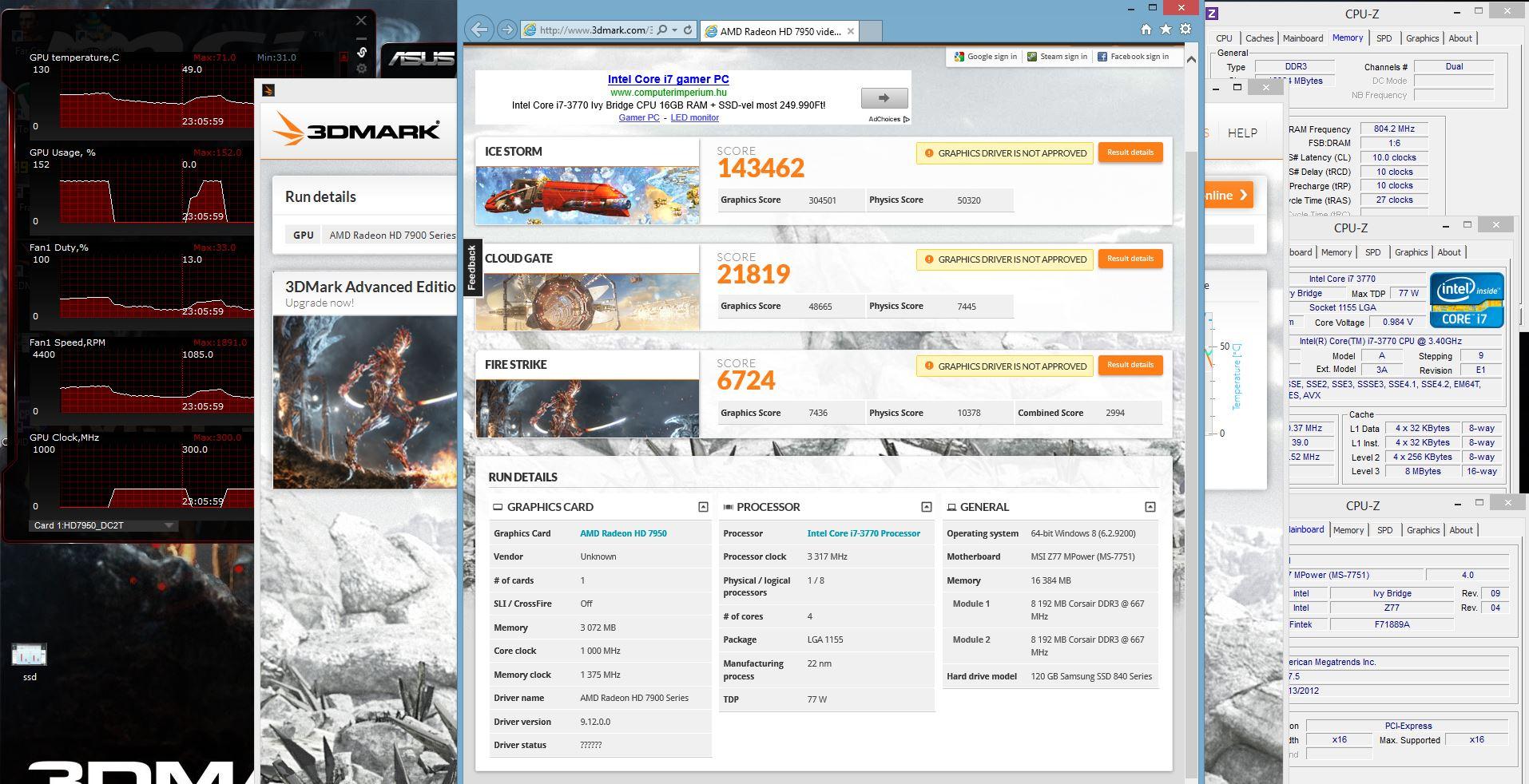This screenshot has height=784, width=1529.
Task: Click the search magnifier in the address bar
Action: point(661,30)
